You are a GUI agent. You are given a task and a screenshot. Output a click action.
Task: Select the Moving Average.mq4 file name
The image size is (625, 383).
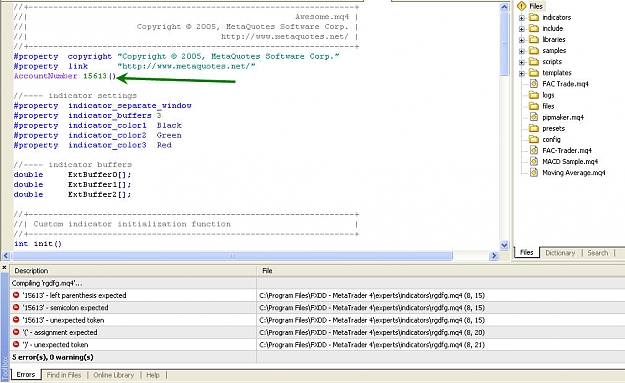(x=574, y=173)
